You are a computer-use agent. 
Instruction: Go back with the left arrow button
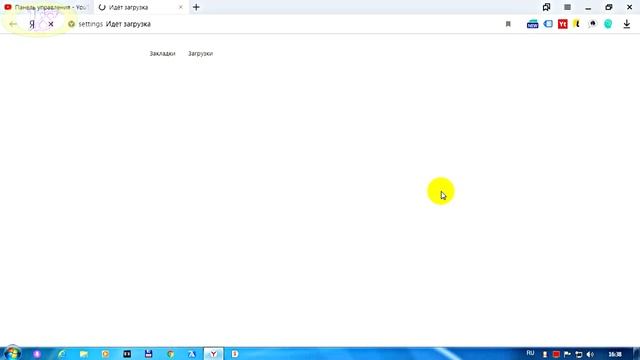(x=13, y=24)
